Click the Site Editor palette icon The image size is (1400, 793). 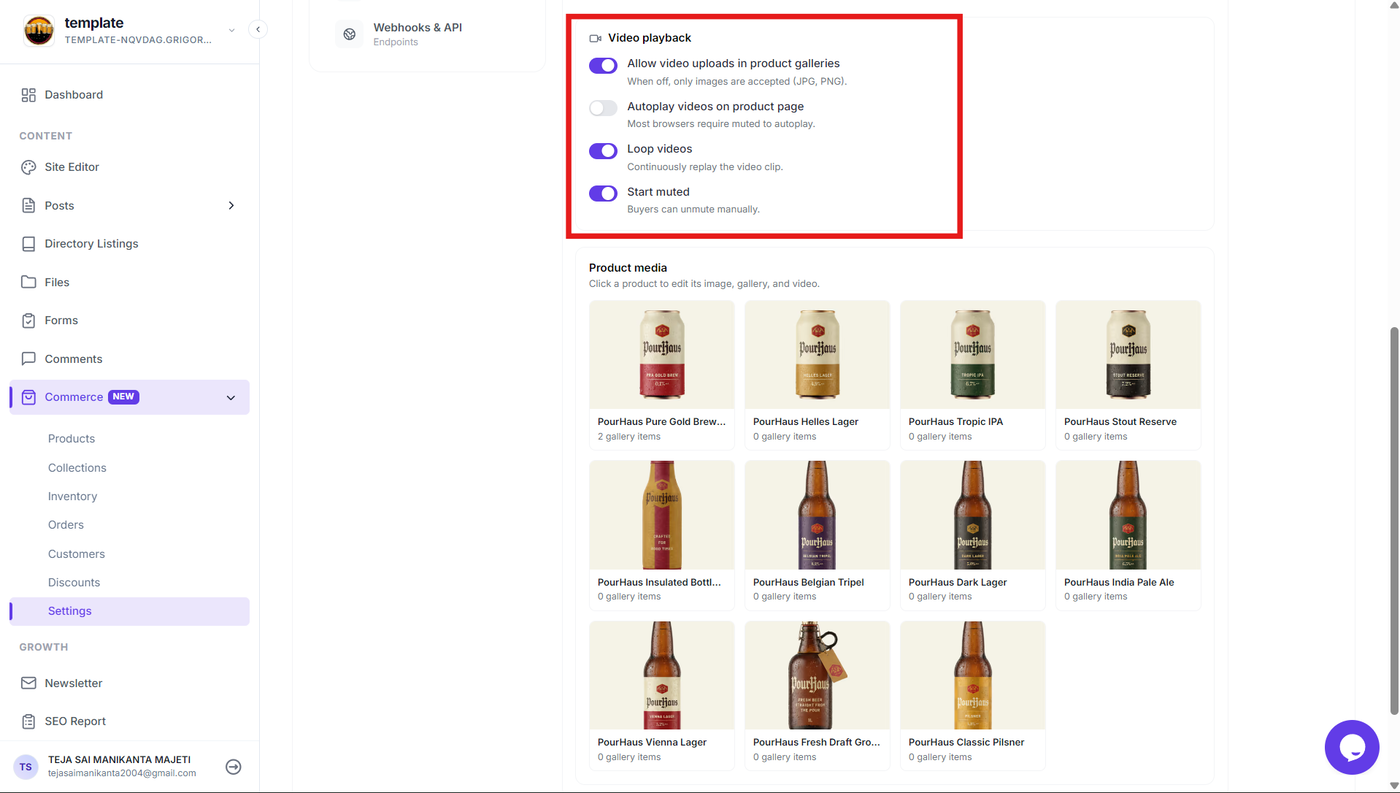[28, 167]
